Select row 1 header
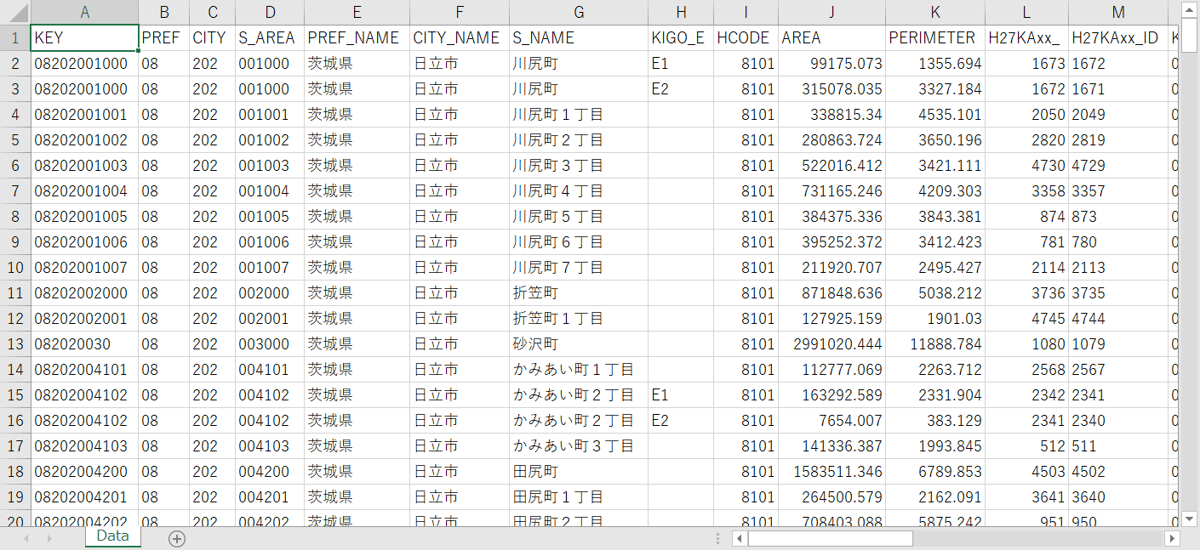This screenshot has height=550, width=1200. [x=15, y=38]
